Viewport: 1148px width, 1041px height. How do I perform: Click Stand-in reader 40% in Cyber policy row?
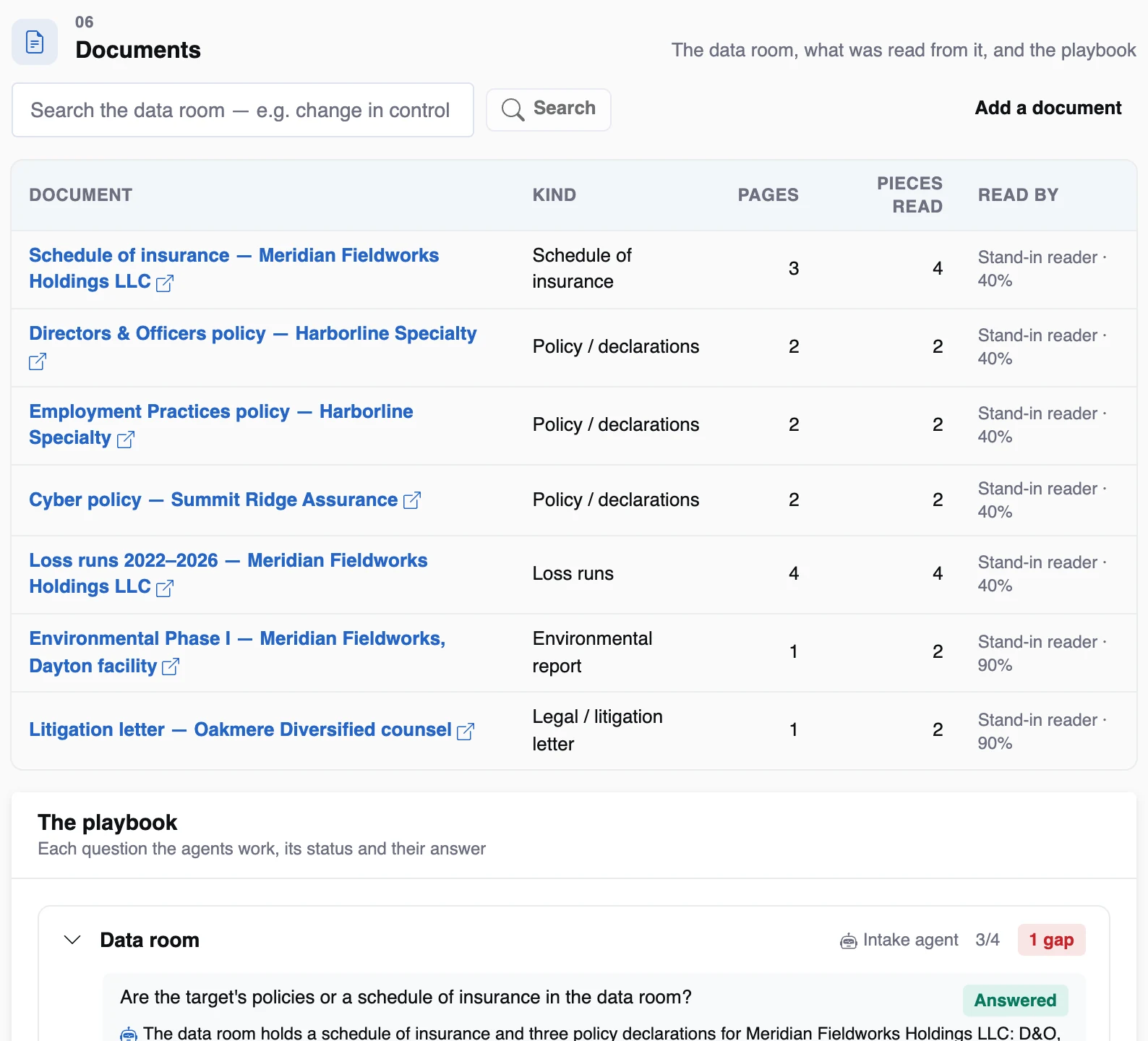(1042, 500)
